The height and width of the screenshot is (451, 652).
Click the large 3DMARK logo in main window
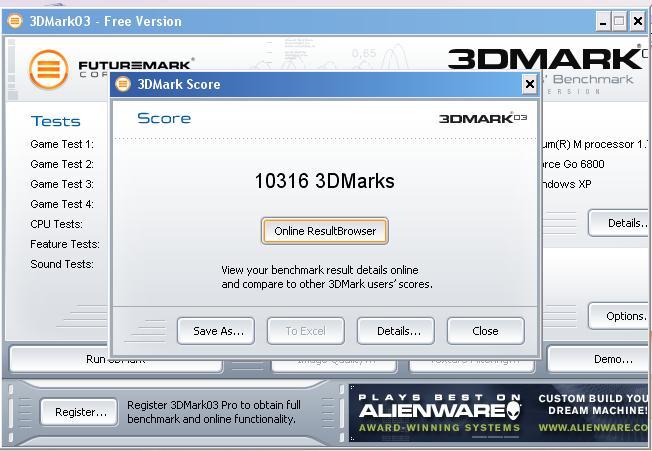547,59
